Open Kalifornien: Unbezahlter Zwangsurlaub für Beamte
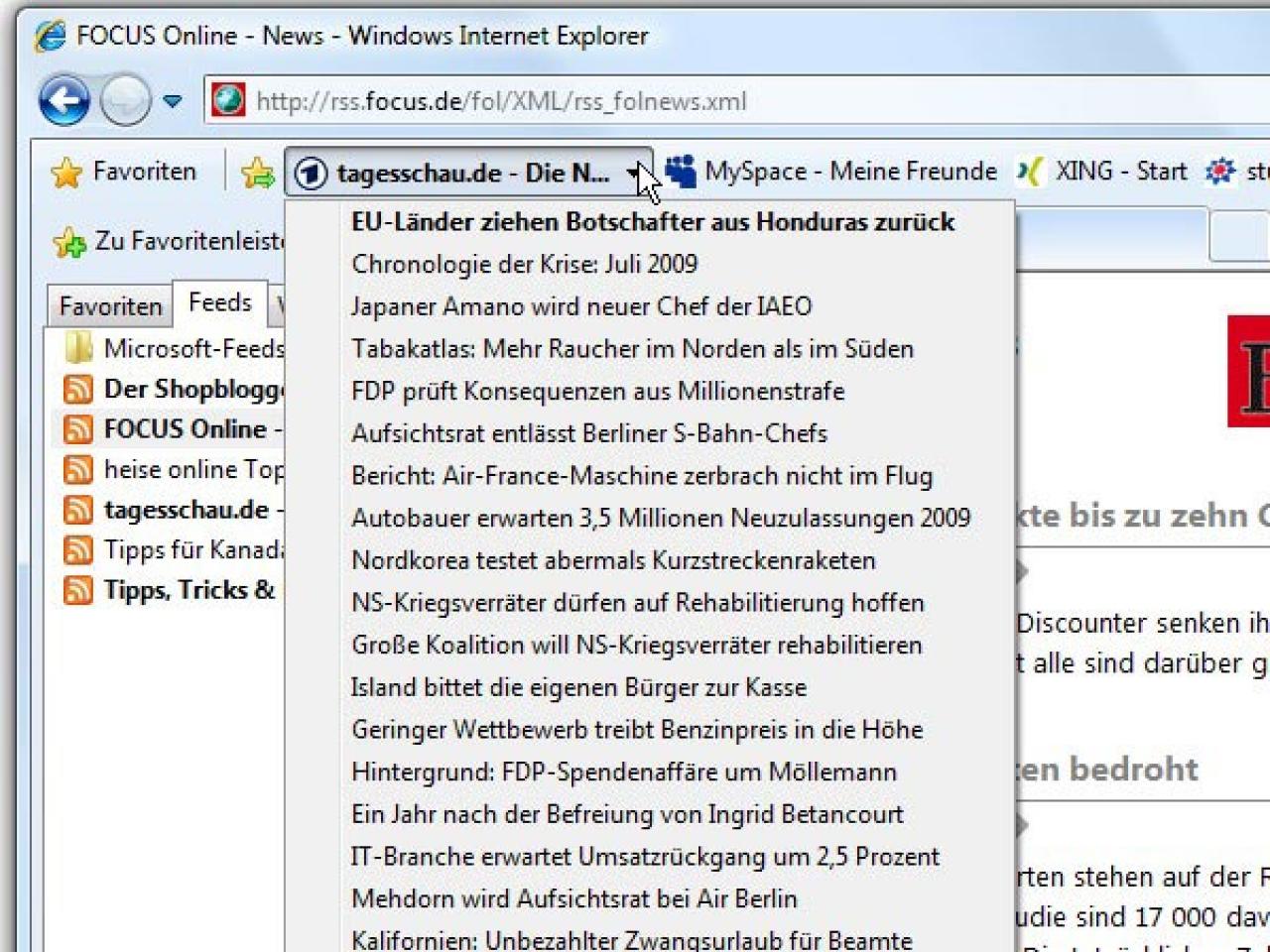 click(x=652, y=938)
